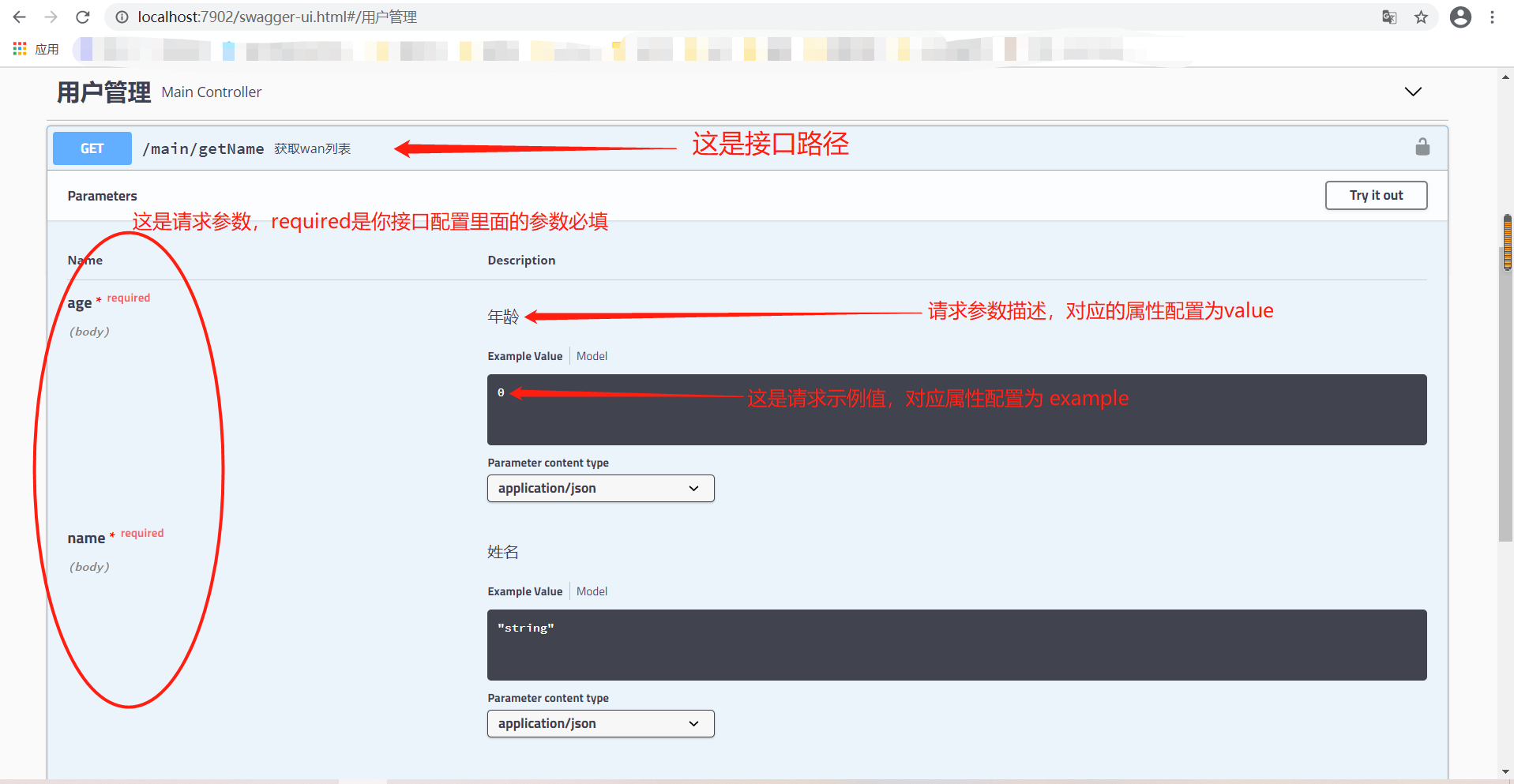Open the name parameter content type dropdown

click(600, 723)
